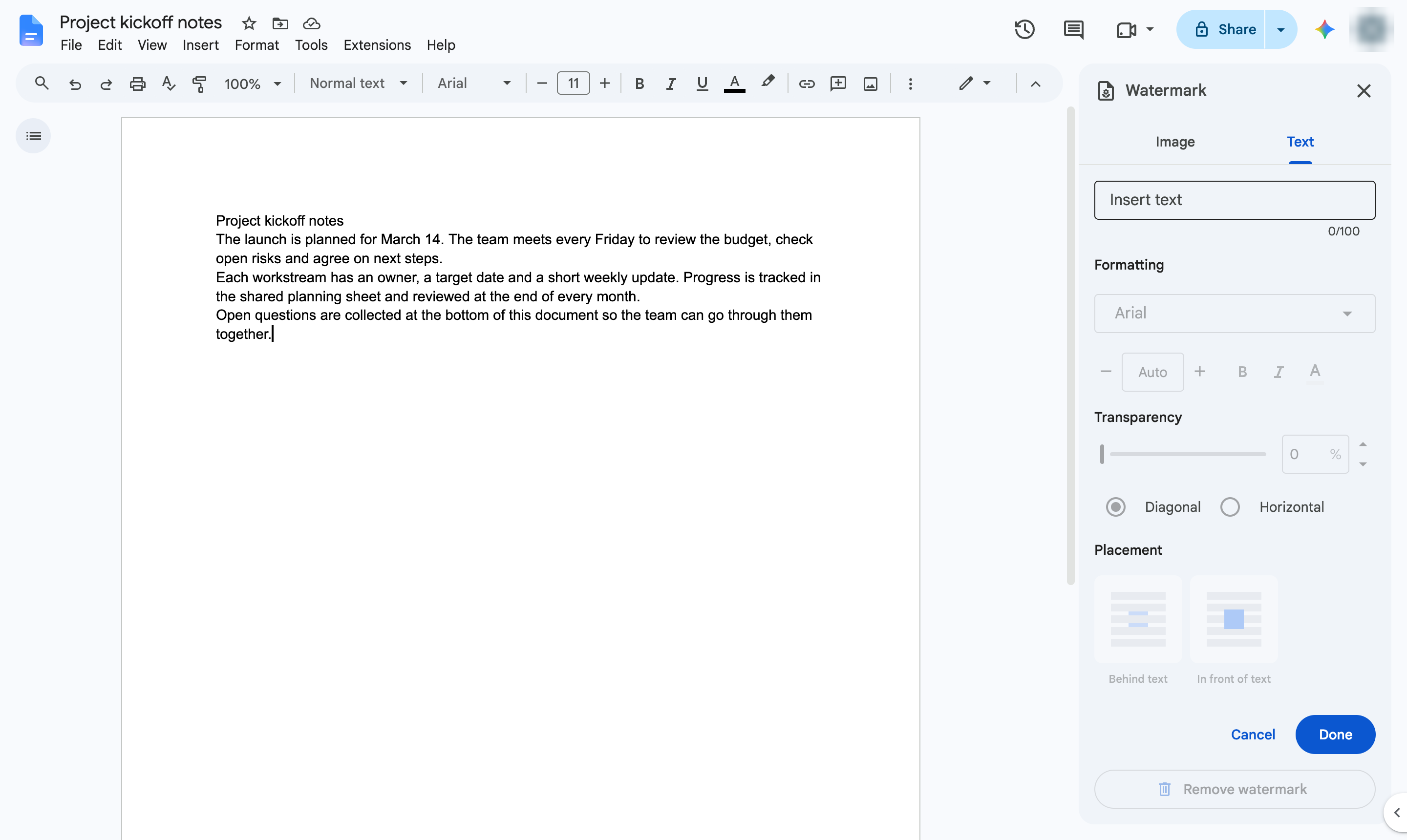Viewport: 1407px width, 840px height.
Task: Open the zoom 100% dropdown
Action: coord(253,84)
